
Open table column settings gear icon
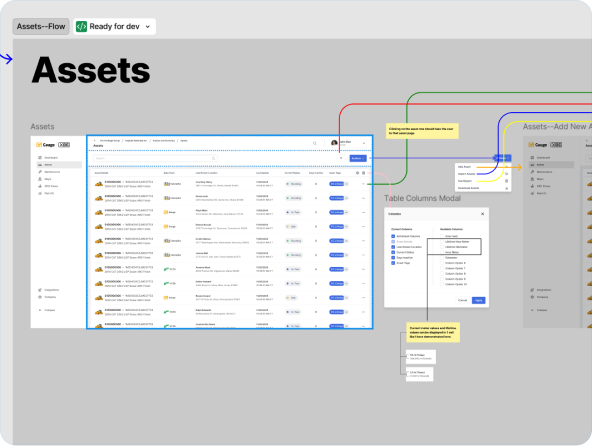click(358, 173)
